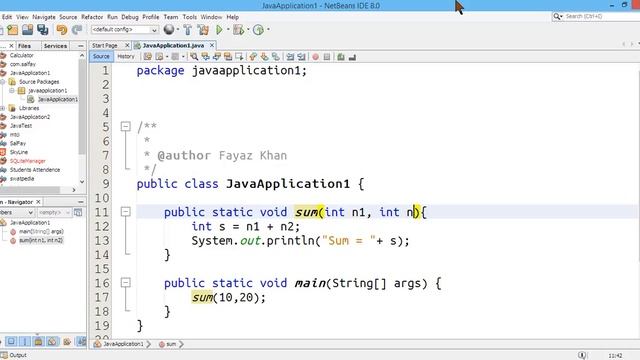Toggle the History editor view button
640x360 pixels.
click(x=126, y=57)
